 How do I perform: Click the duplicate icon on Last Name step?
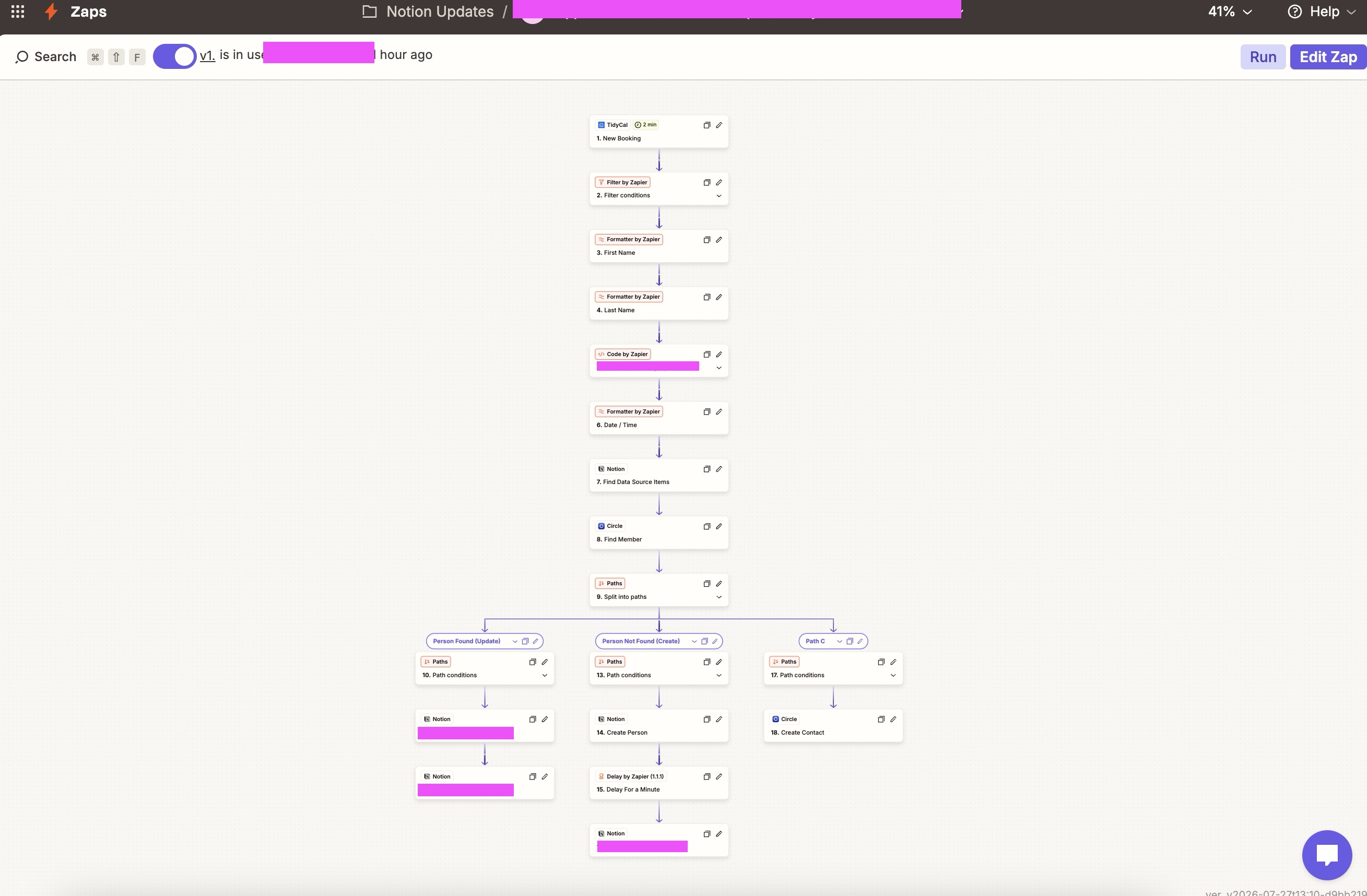(706, 297)
